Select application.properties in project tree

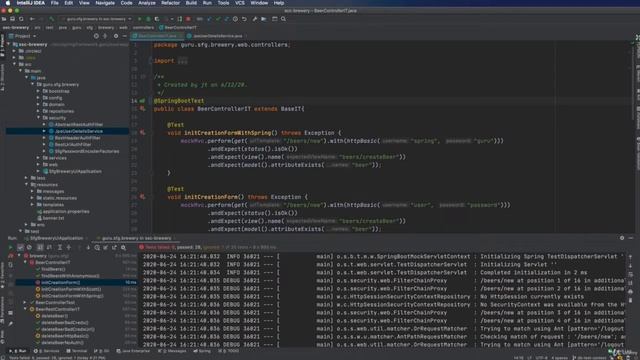(x=66, y=211)
